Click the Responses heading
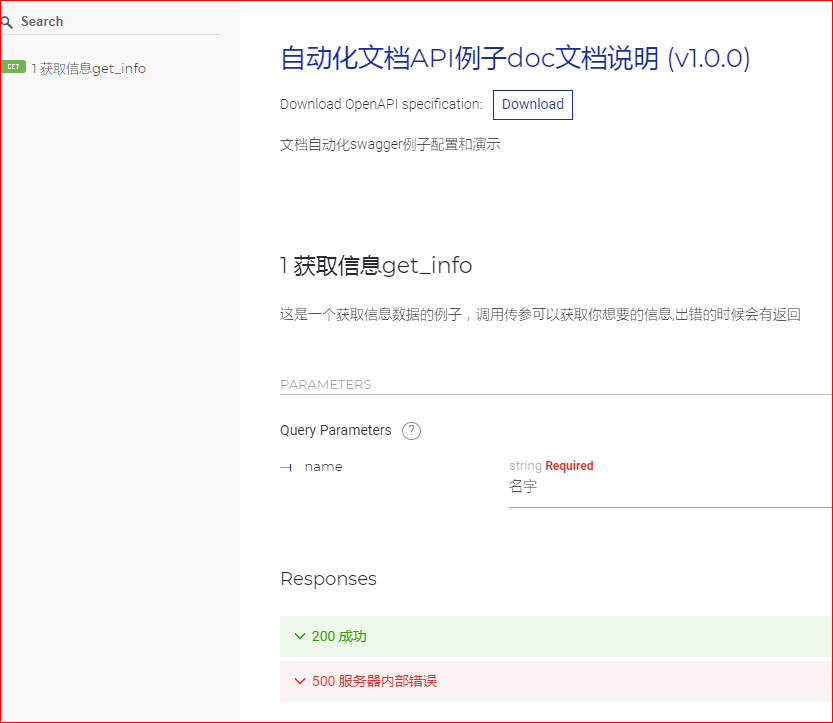 (327, 578)
